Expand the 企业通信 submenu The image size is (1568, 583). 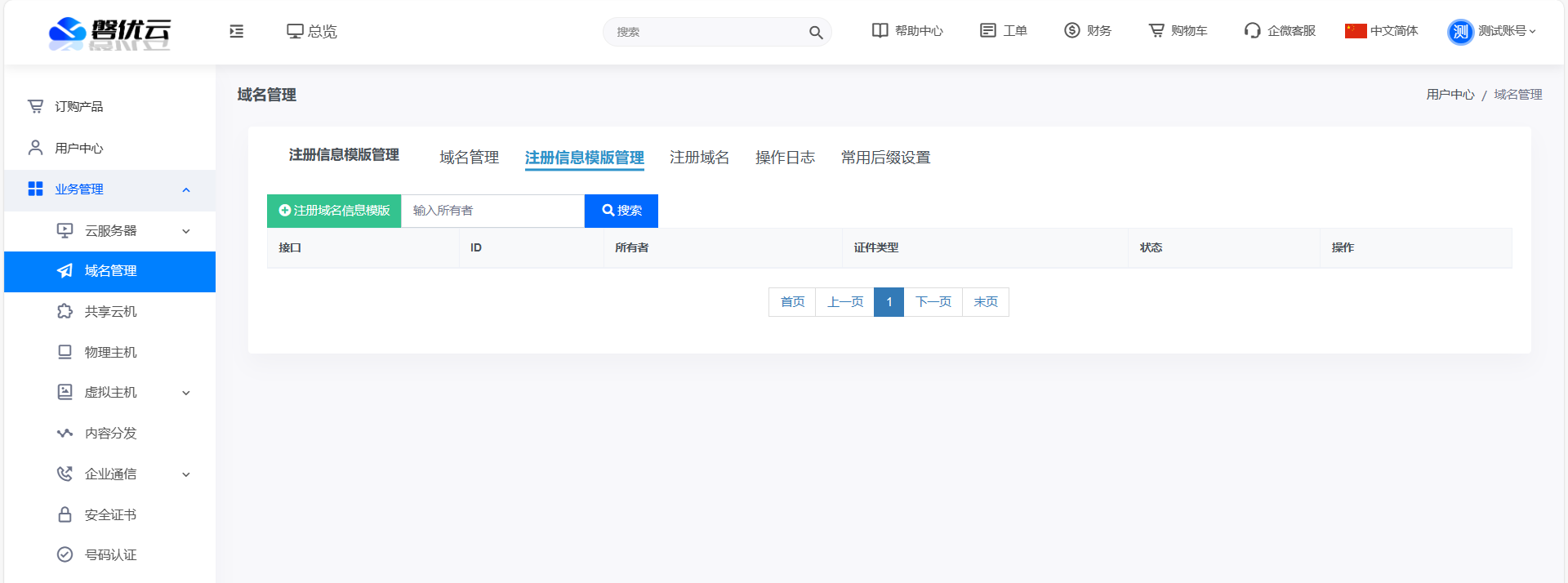[x=186, y=474]
